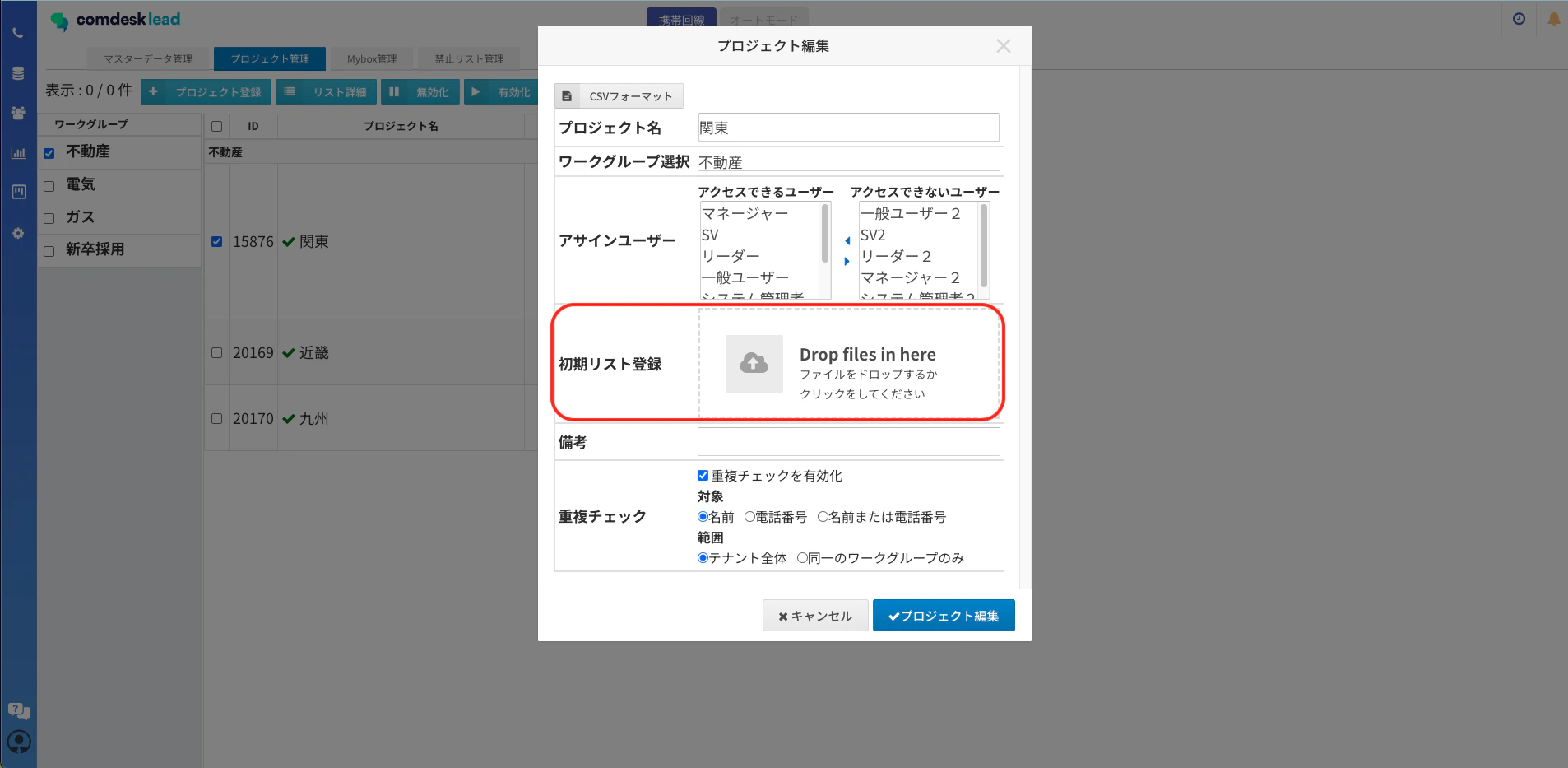
Task: Select 一般ユーザー２ in inaccessible list
Action: (x=911, y=213)
